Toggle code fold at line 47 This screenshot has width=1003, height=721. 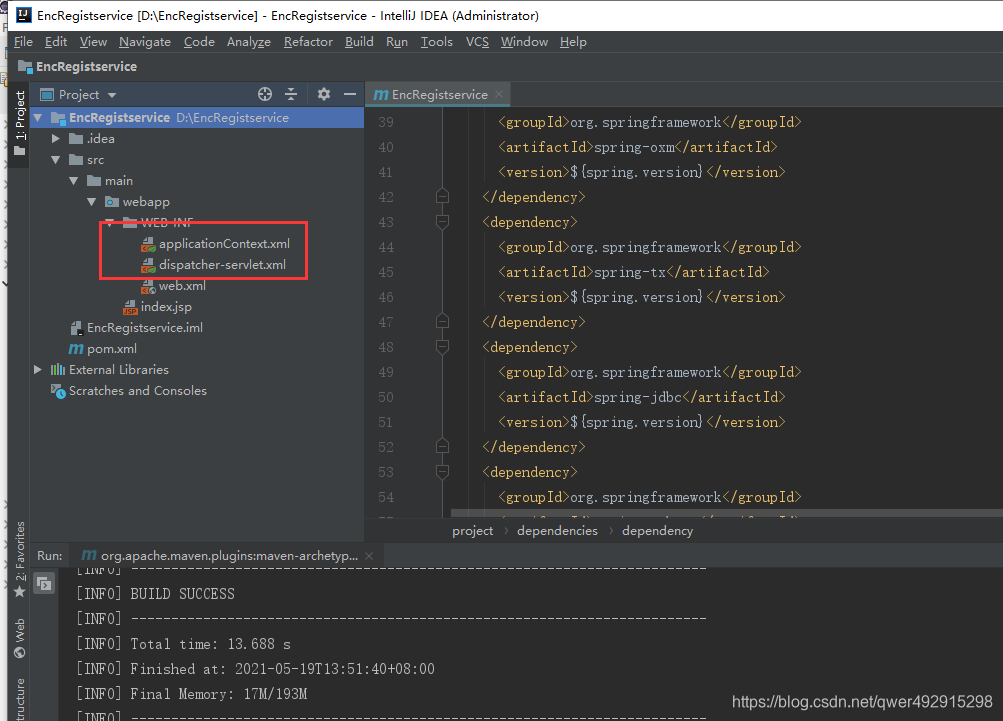pos(442,322)
